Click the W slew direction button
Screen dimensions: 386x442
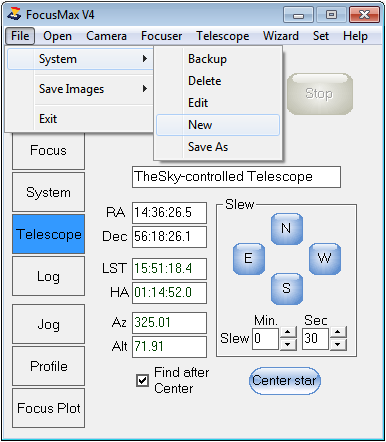pyautogui.click(x=325, y=259)
